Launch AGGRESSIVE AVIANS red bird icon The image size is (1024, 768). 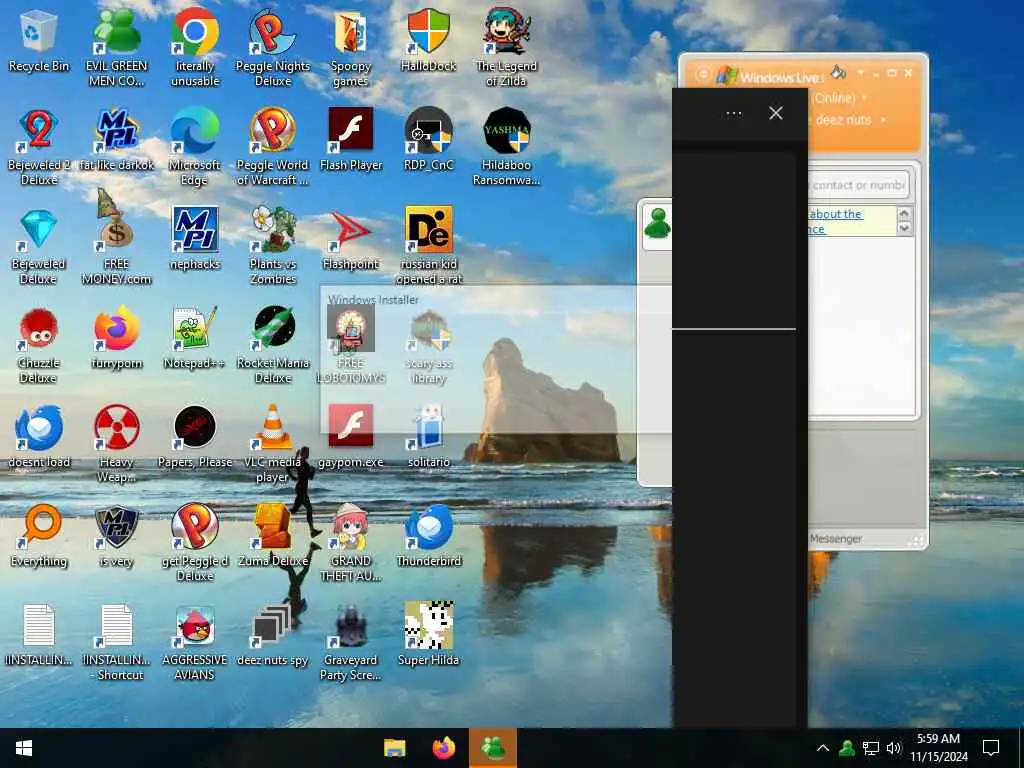point(195,641)
